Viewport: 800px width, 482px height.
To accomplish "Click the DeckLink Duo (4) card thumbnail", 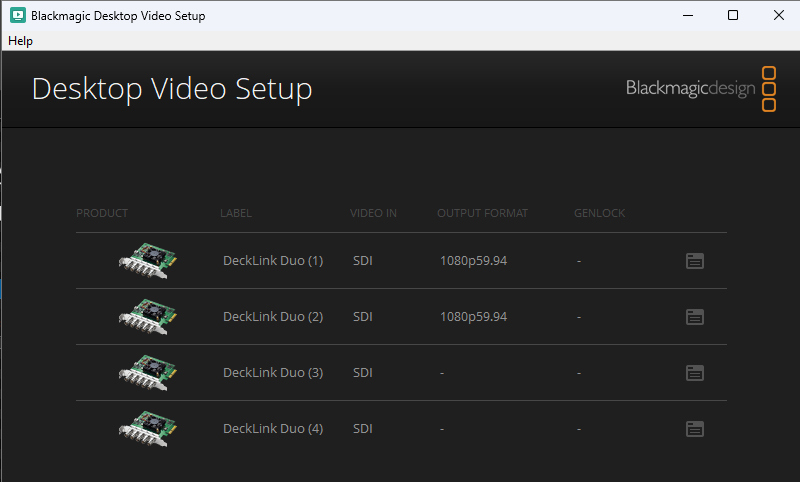I will tap(147, 429).
